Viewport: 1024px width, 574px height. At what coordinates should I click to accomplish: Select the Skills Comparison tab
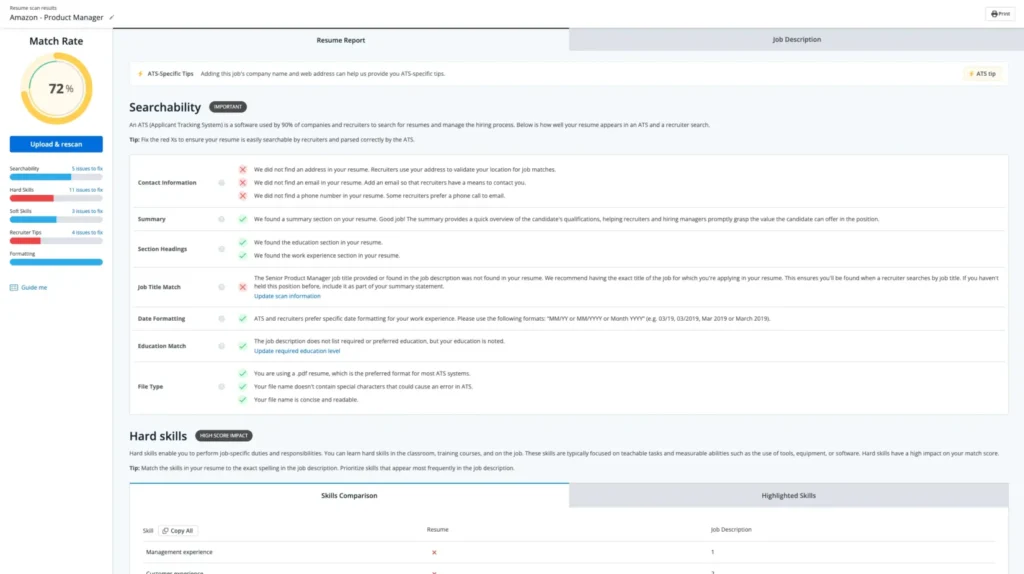click(x=349, y=496)
